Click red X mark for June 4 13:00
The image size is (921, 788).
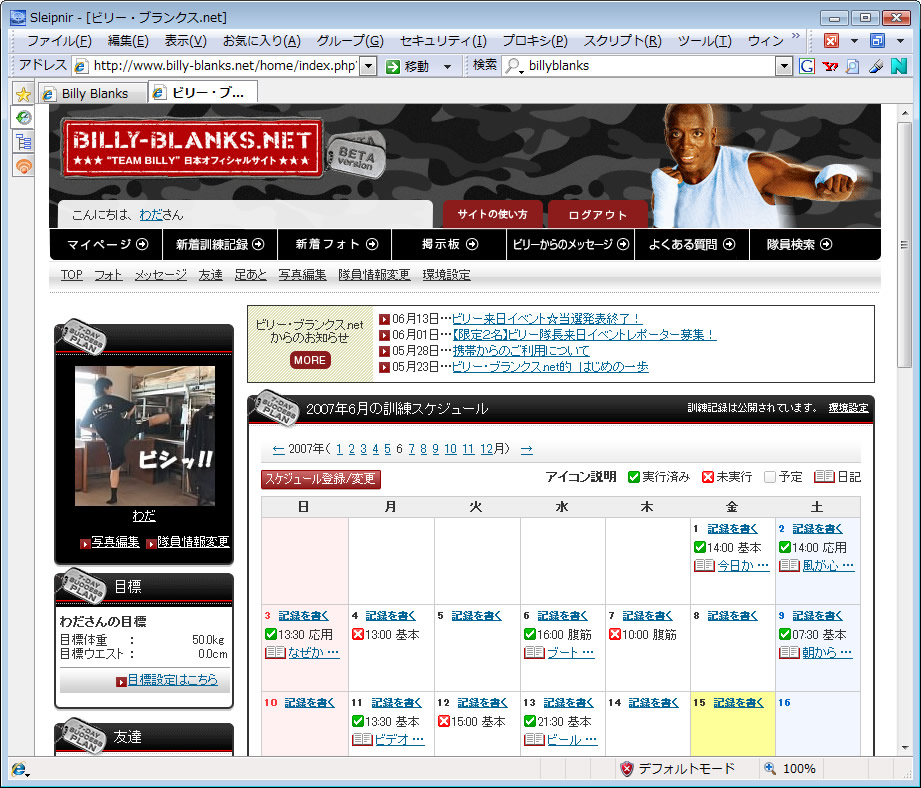click(357, 635)
